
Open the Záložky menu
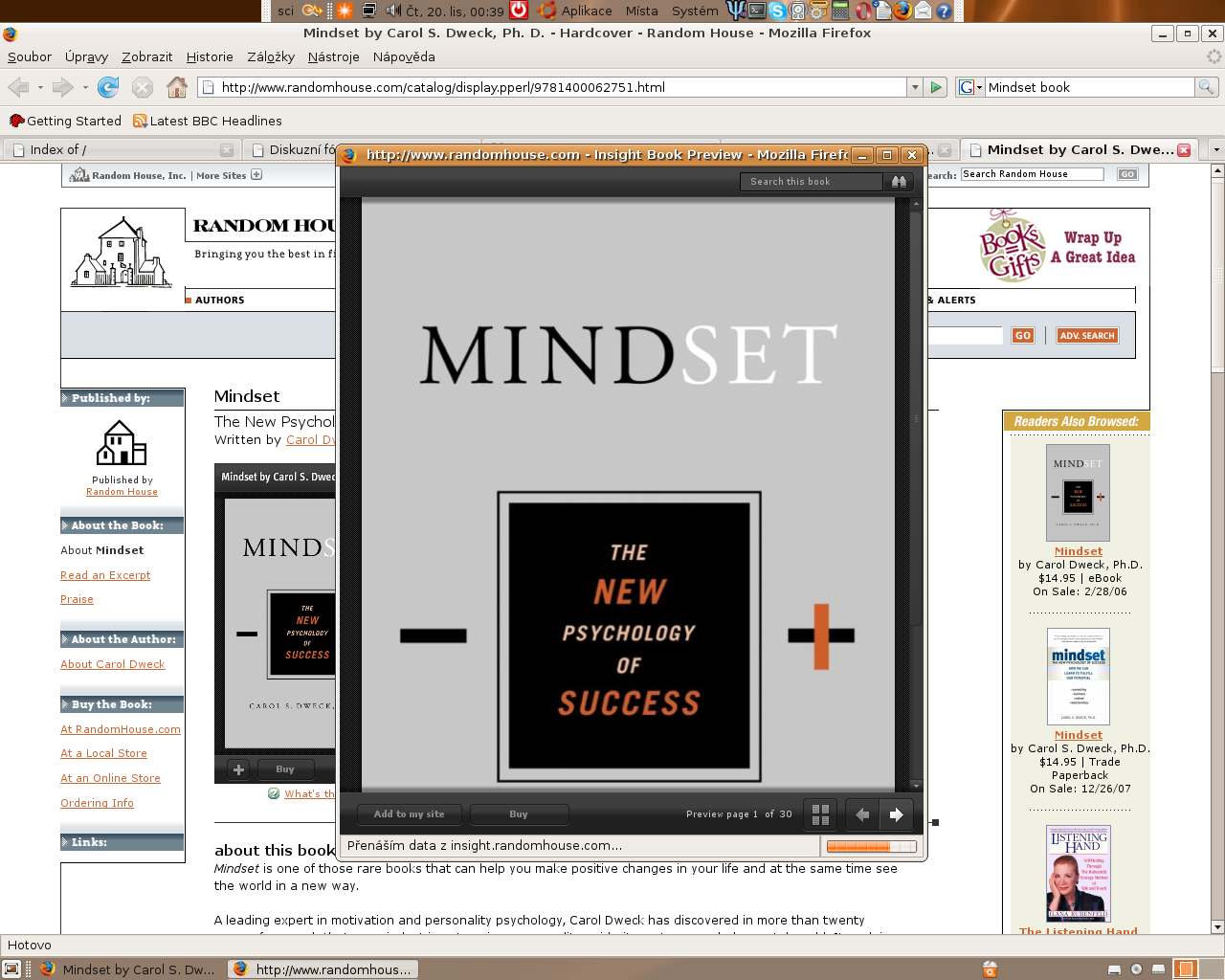pyautogui.click(x=271, y=56)
